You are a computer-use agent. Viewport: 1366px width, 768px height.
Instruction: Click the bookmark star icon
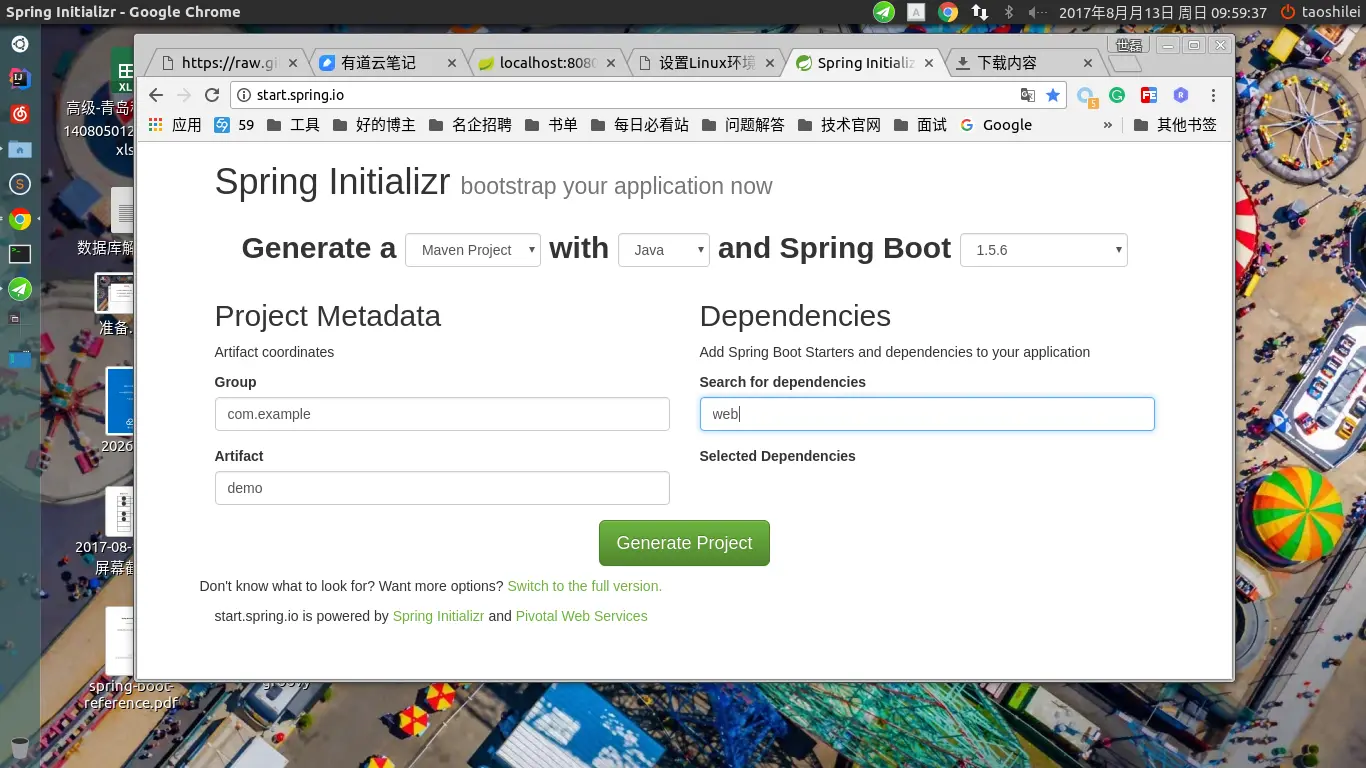tap(1052, 95)
